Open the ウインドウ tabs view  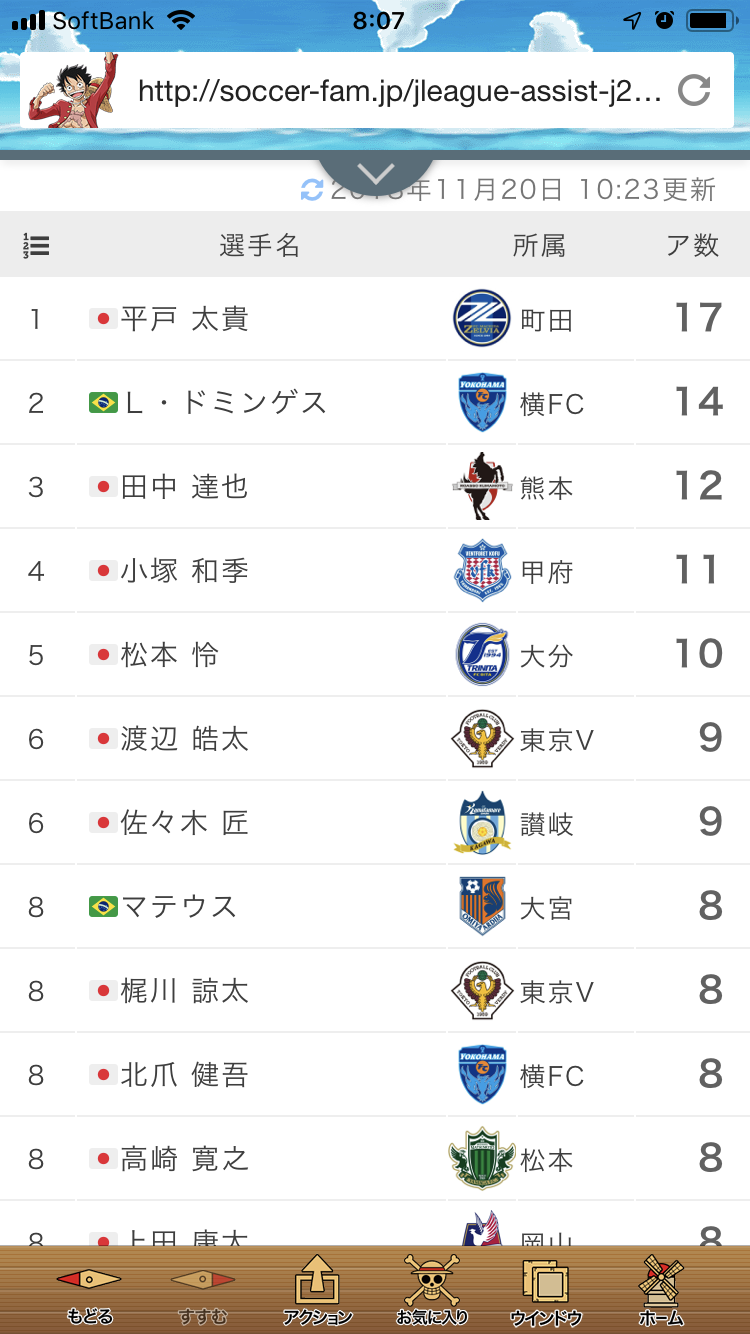[546, 1290]
